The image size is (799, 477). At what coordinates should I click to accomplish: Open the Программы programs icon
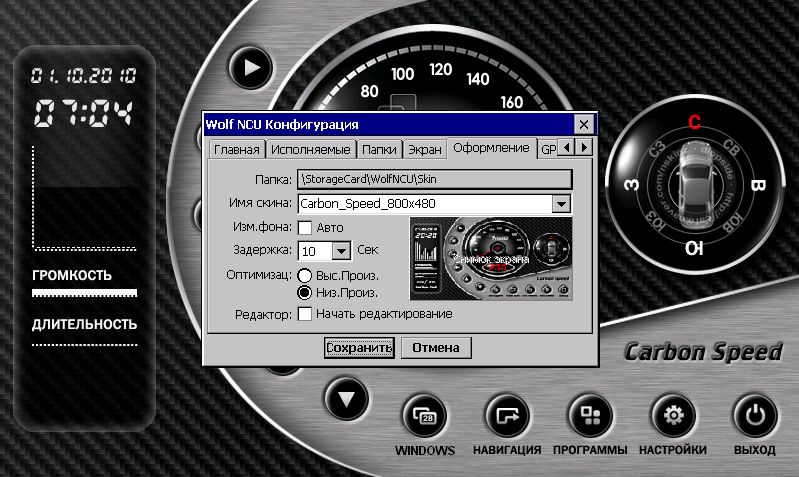[x=591, y=415]
